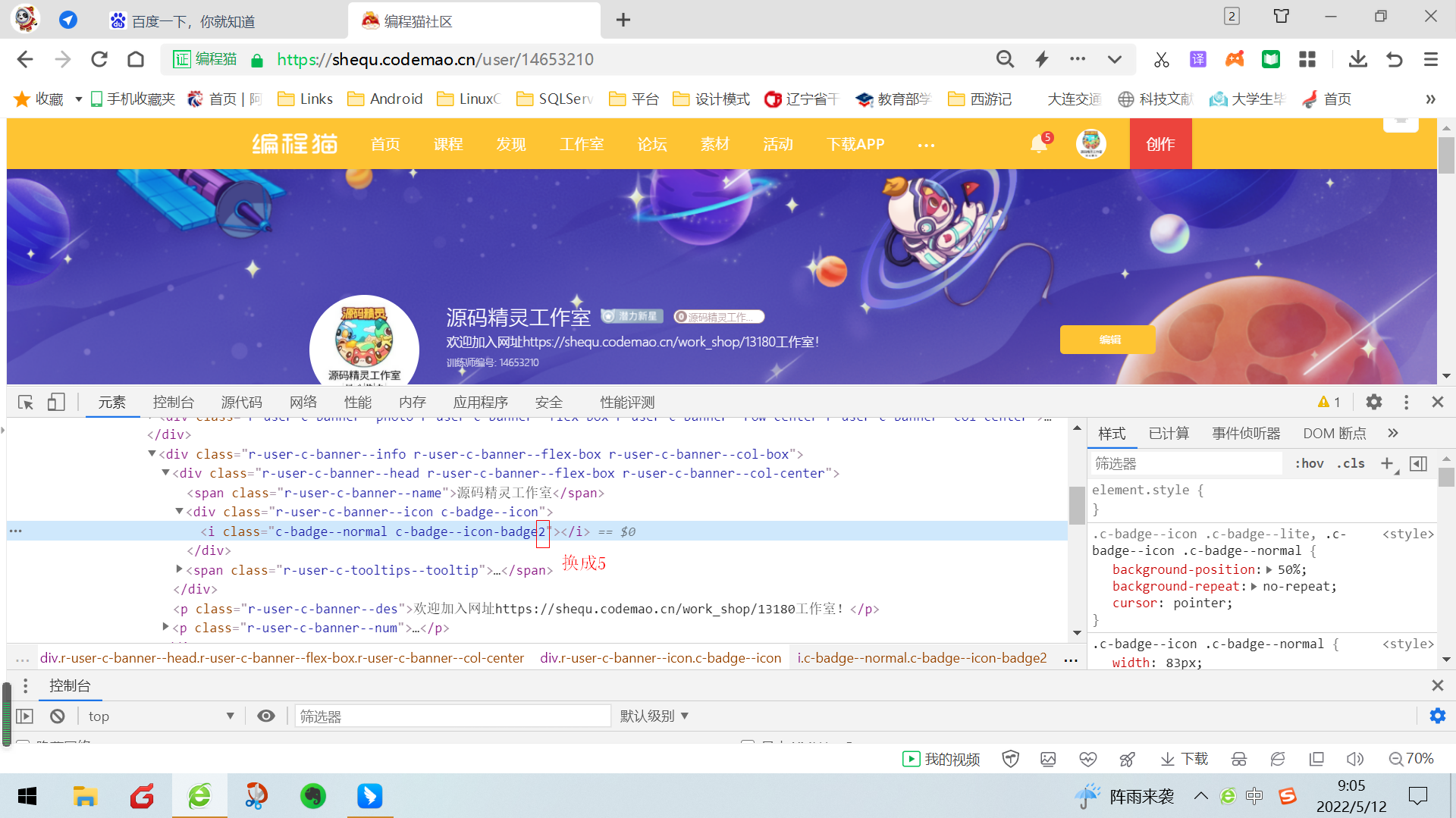The height and width of the screenshot is (818, 1456).
Task: Switch to the 控制台 DevTools tab
Action: 174,402
